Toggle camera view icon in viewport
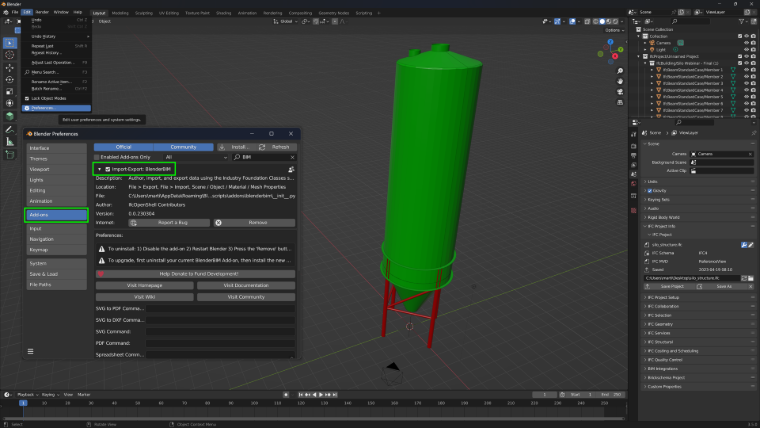The width and height of the screenshot is (760, 428). point(620,92)
